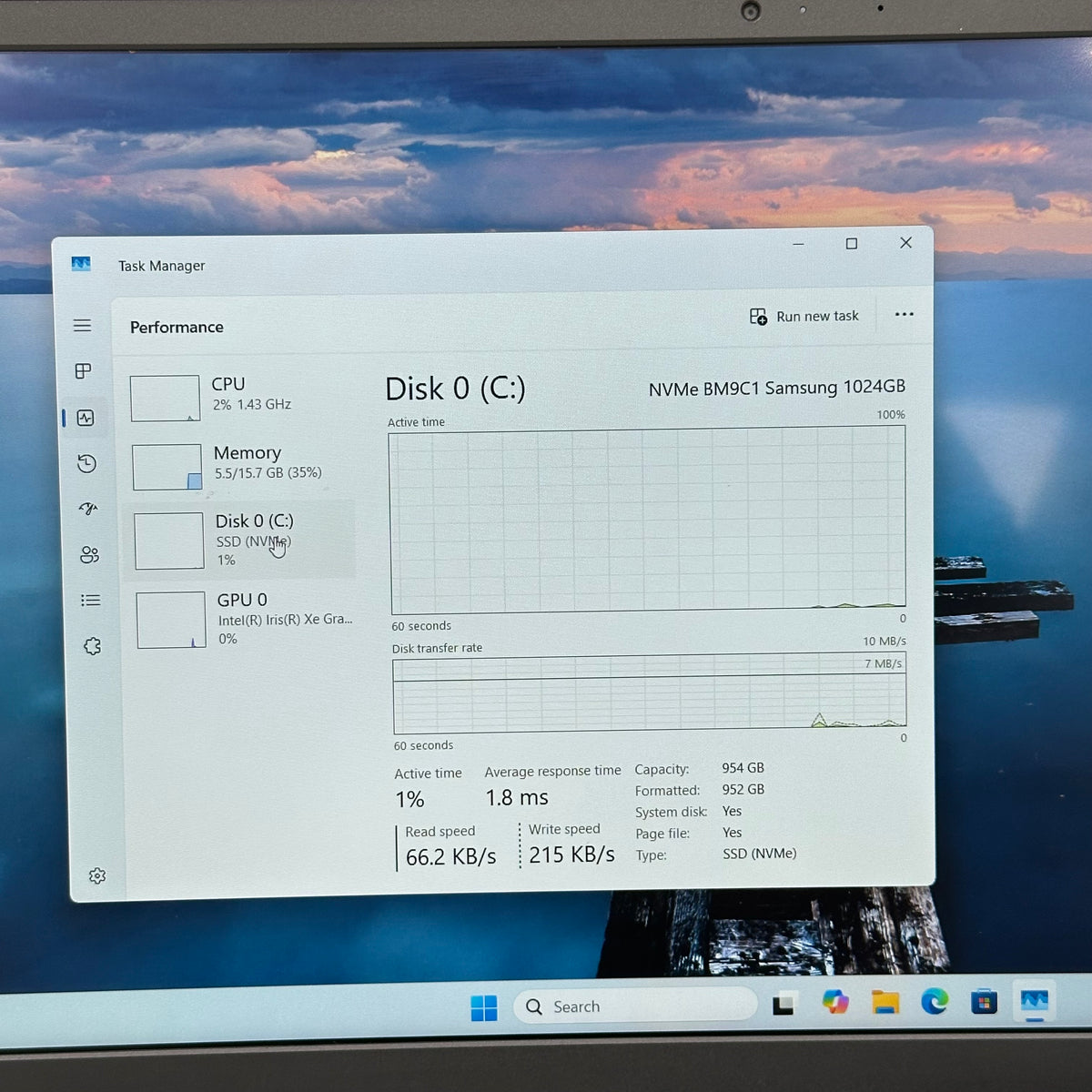Open the three-dot more options menu
Image resolution: width=1092 pixels, height=1092 pixels.
coord(904,315)
